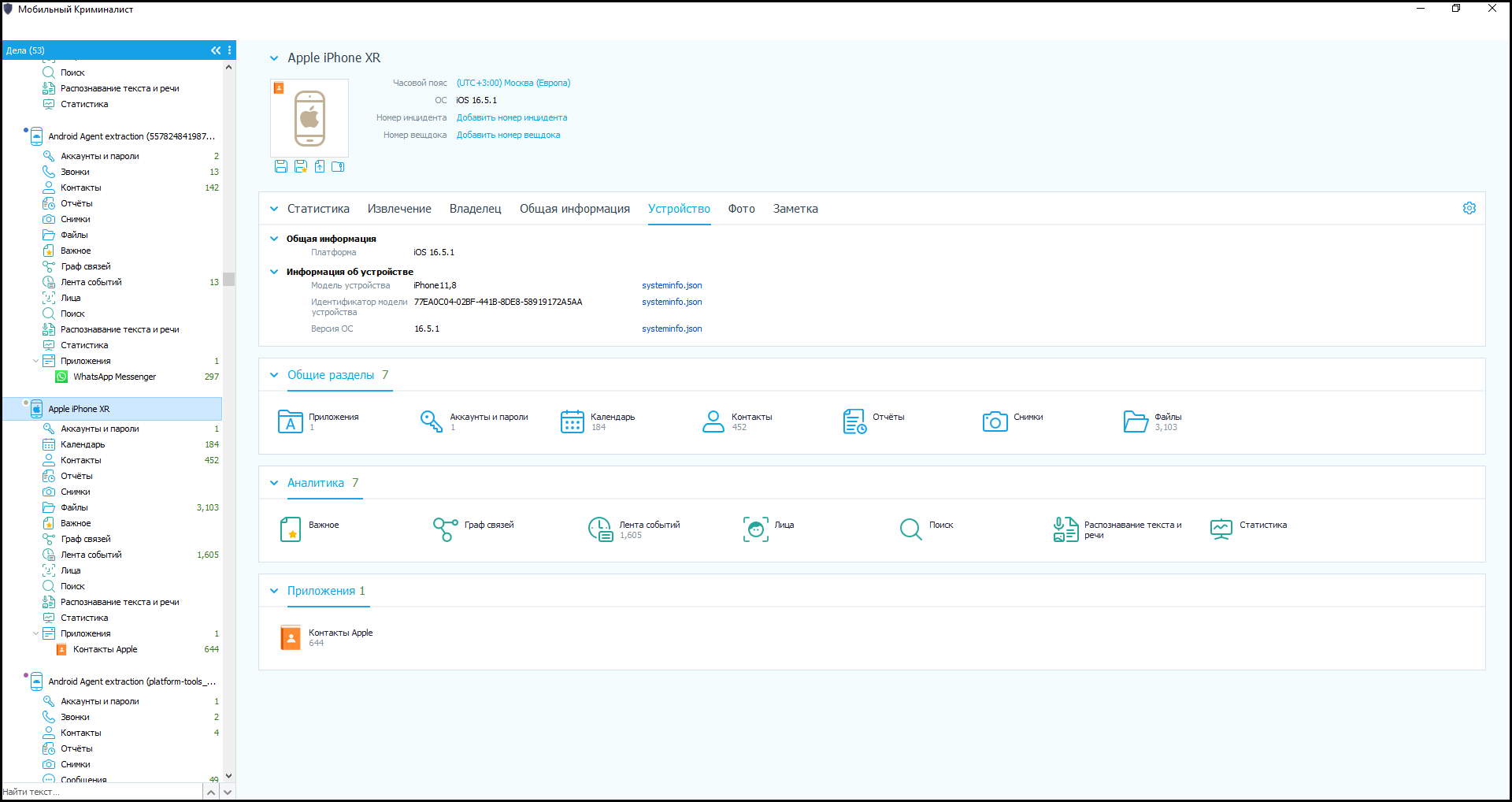This screenshot has width=1512, height=802.
Task: Collapse the Общие разделы section
Action: [274, 375]
